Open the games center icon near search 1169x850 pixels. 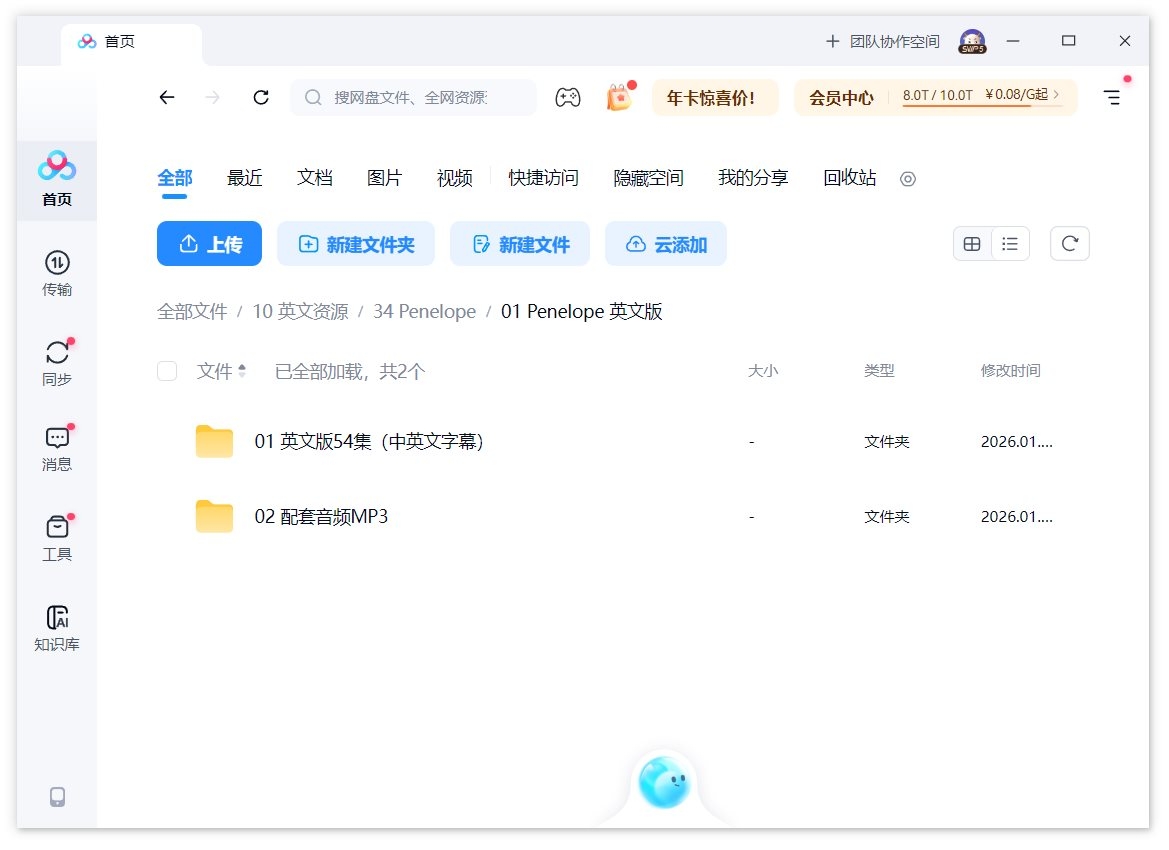(x=568, y=97)
